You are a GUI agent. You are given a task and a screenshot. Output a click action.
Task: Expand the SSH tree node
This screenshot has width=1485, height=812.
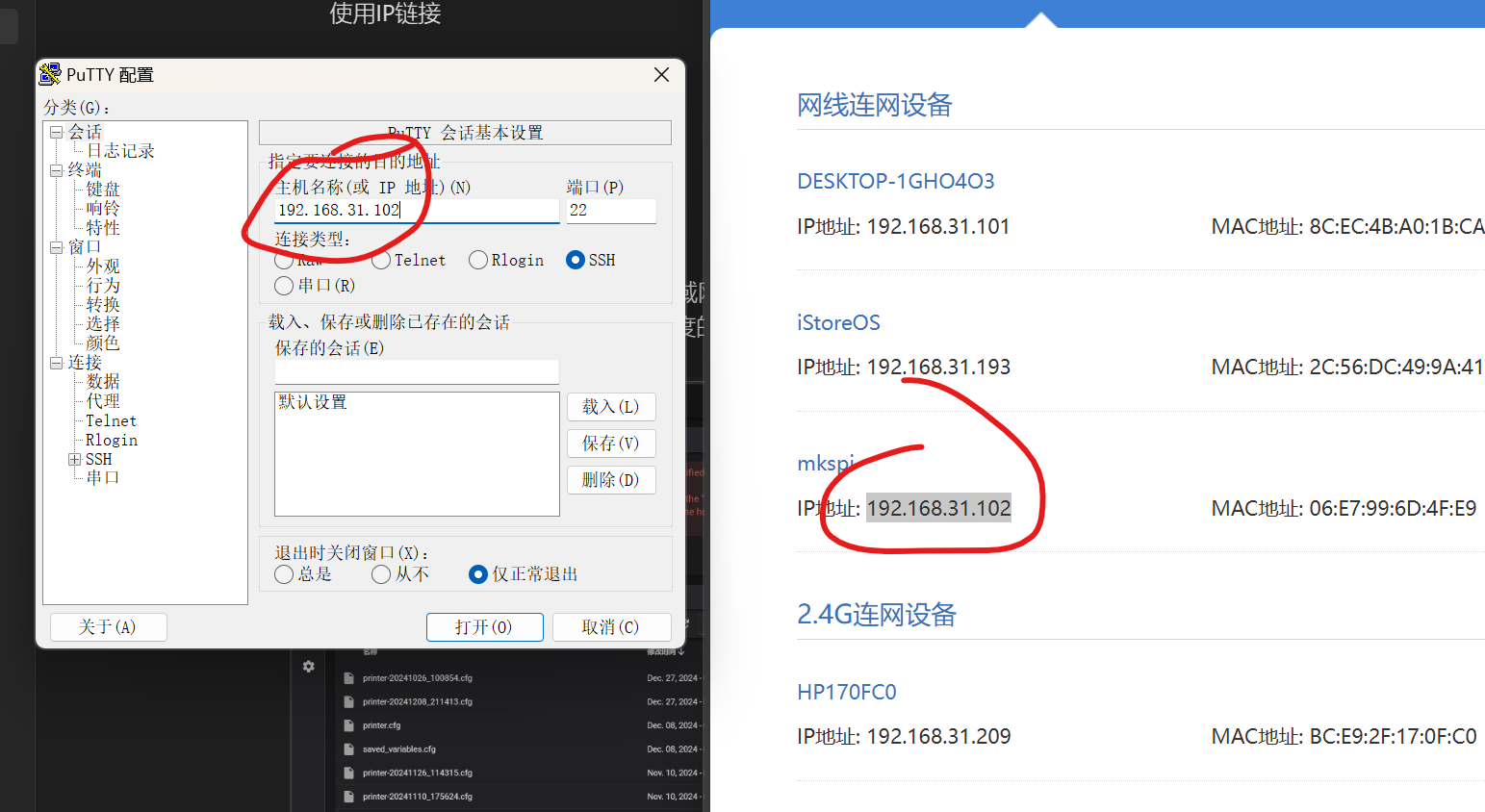[x=74, y=460]
